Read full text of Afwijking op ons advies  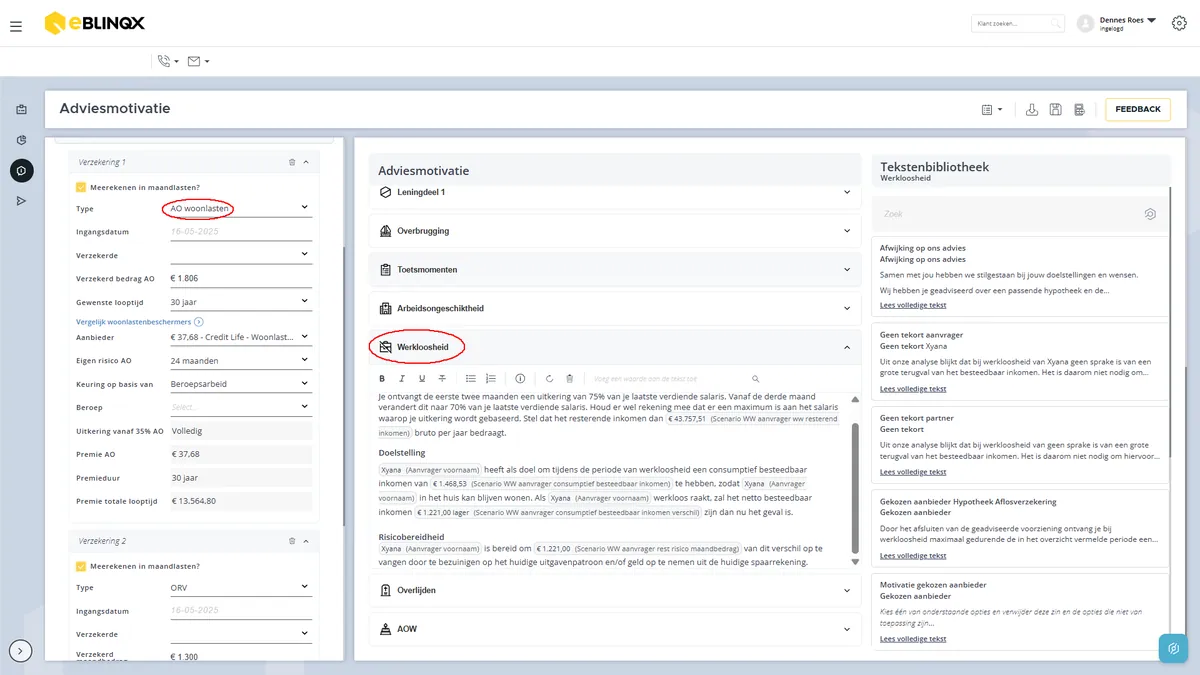(x=913, y=305)
